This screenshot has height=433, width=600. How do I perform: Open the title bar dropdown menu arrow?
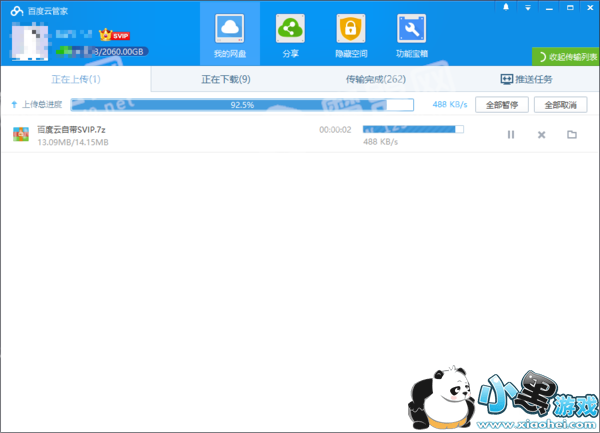tap(528, 8)
